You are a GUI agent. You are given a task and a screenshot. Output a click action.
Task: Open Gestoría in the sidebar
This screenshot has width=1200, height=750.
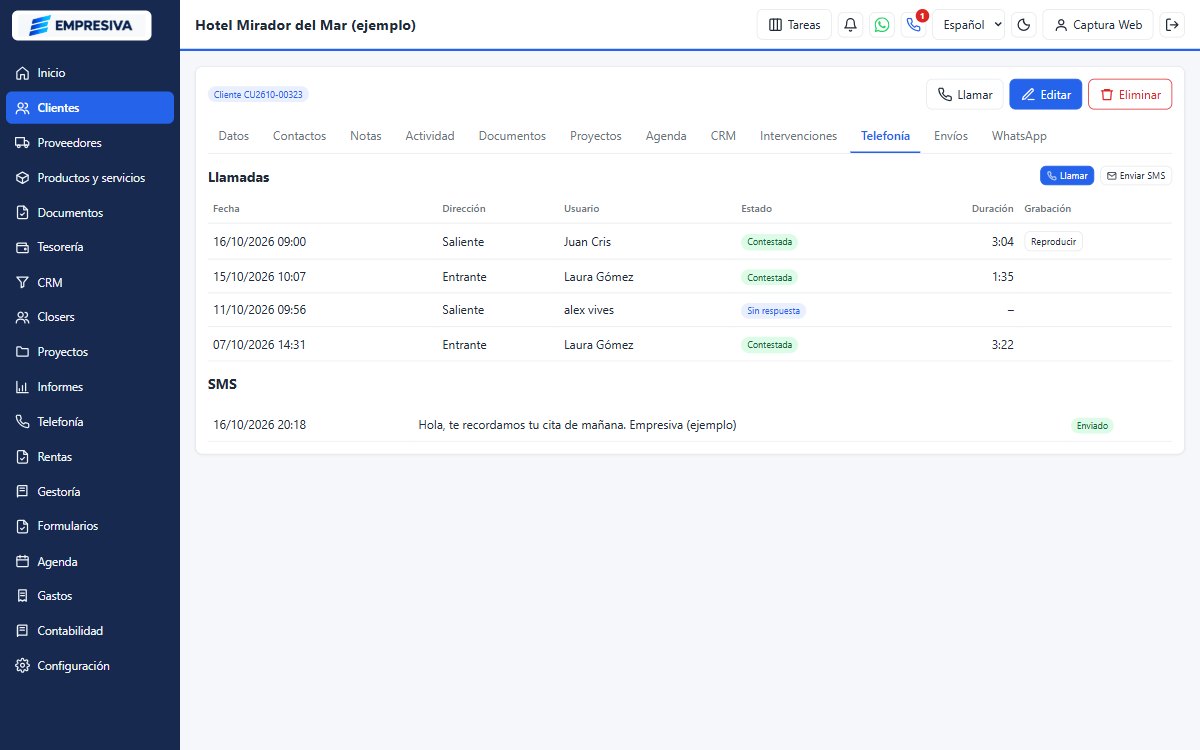pos(90,492)
